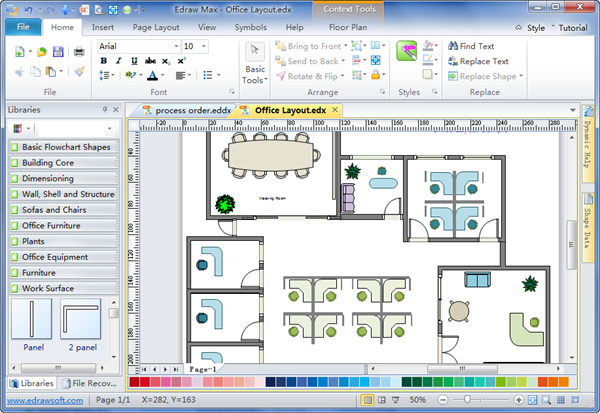Click the Italic formatting icon

click(x=119, y=61)
